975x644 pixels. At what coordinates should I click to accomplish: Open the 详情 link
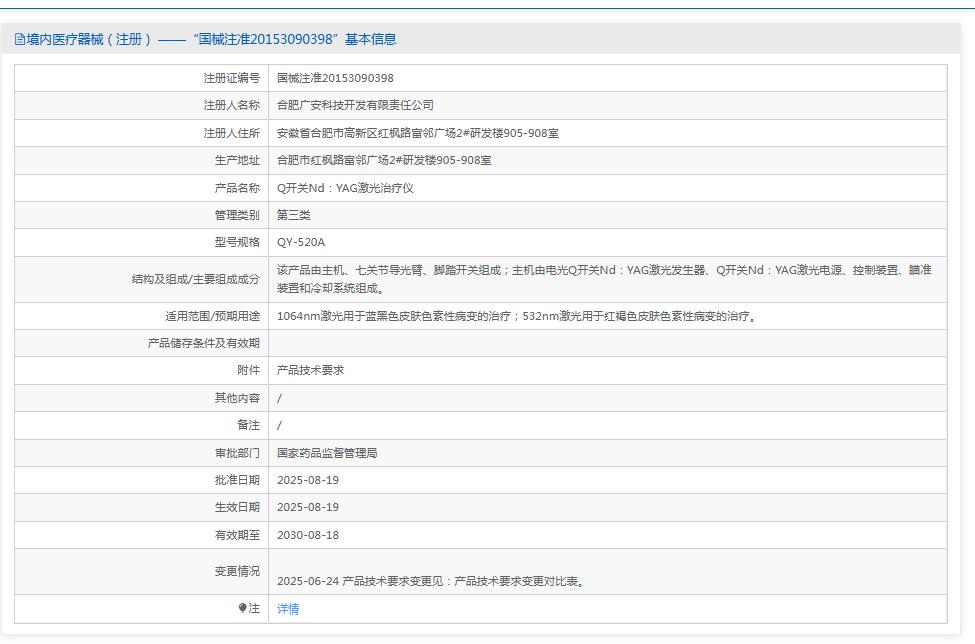[288, 609]
